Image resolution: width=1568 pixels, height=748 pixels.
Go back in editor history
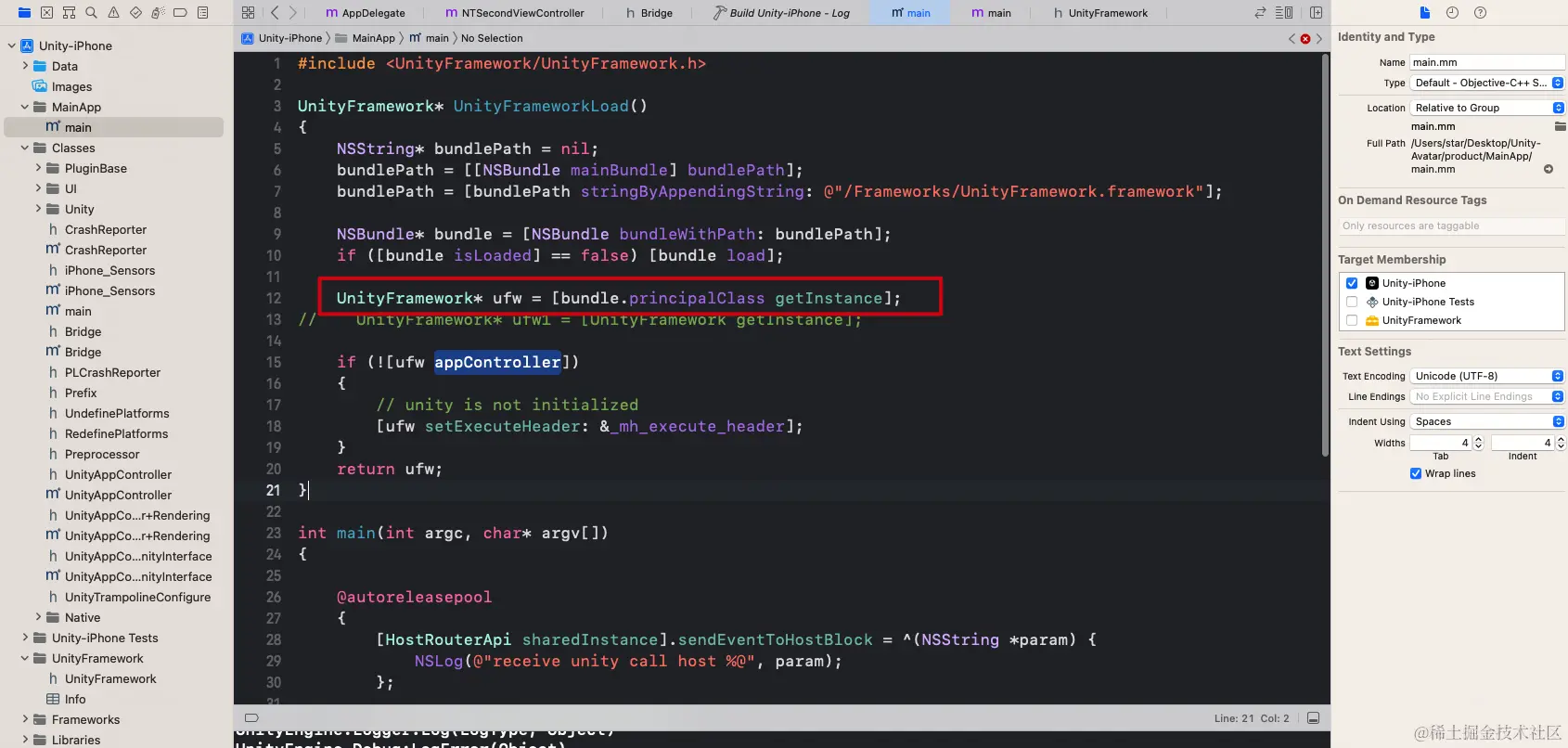pyautogui.click(x=275, y=13)
